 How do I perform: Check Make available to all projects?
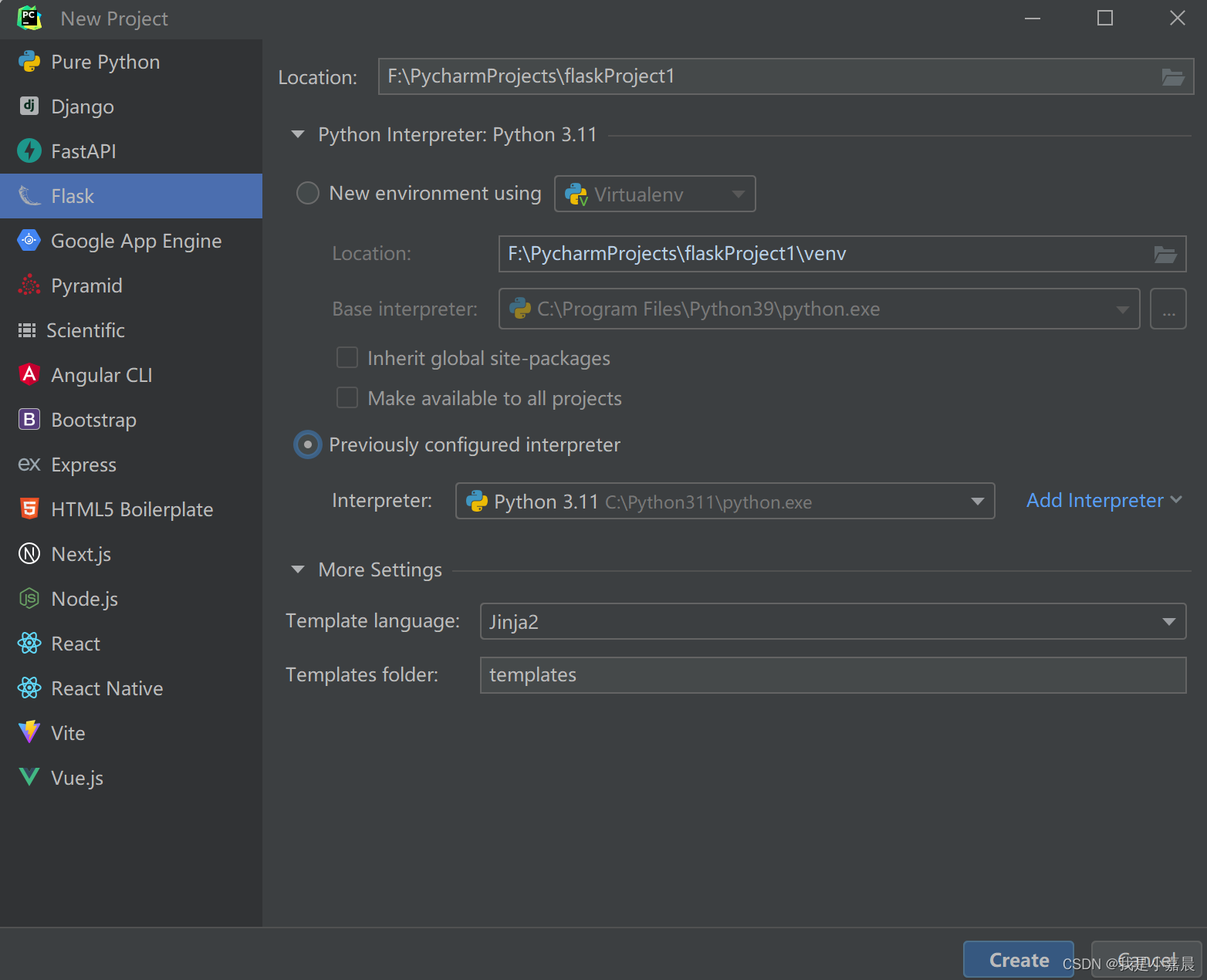tap(347, 397)
